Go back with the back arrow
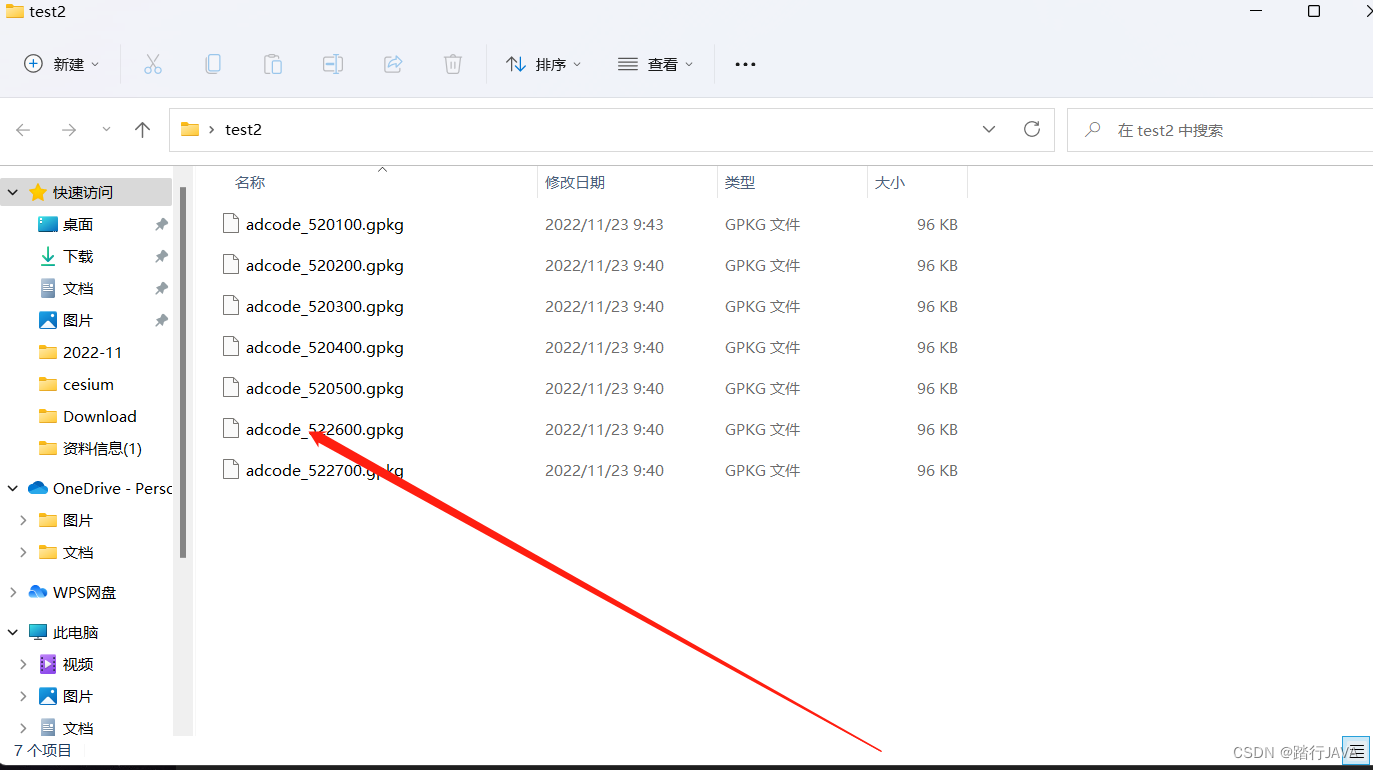 (24, 130)
